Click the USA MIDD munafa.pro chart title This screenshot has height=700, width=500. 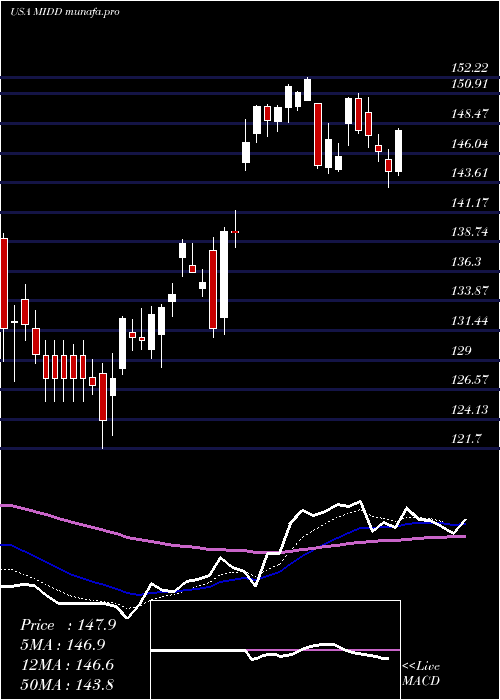point(65,12)
